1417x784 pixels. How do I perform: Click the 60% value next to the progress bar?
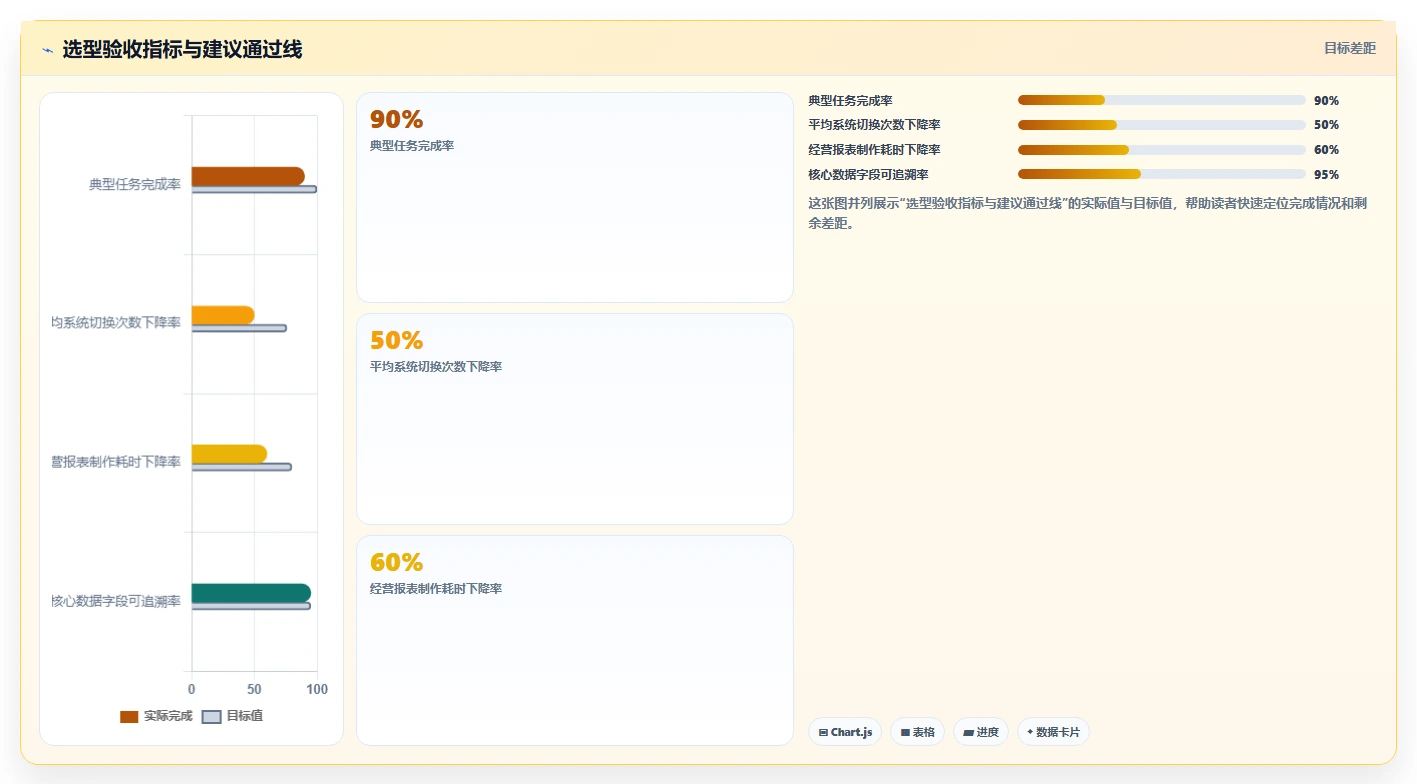click(x=1326, y=150)
